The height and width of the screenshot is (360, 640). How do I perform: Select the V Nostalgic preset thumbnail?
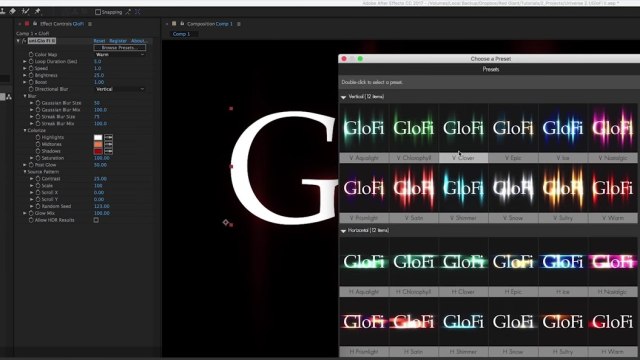pos(613,128)
